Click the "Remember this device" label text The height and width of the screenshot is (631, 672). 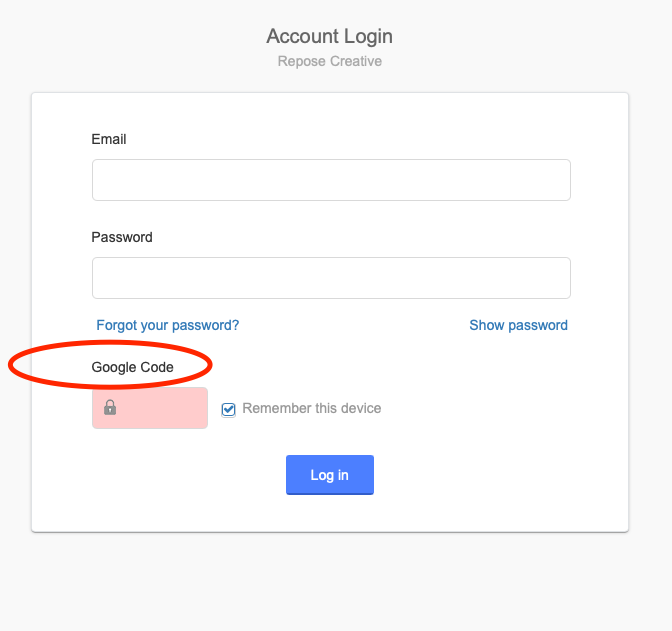[311, 408]
